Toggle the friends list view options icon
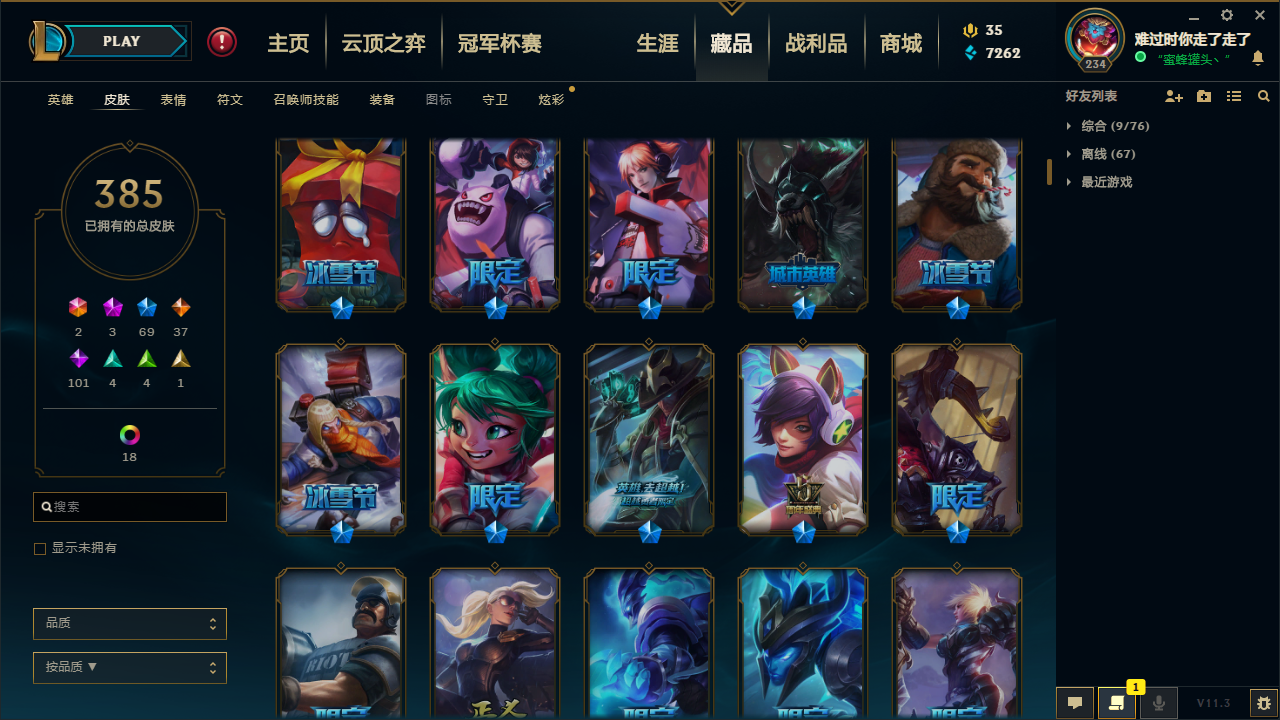Image resolution: width=1280 pixels, height=720 pixels. 1234,96
